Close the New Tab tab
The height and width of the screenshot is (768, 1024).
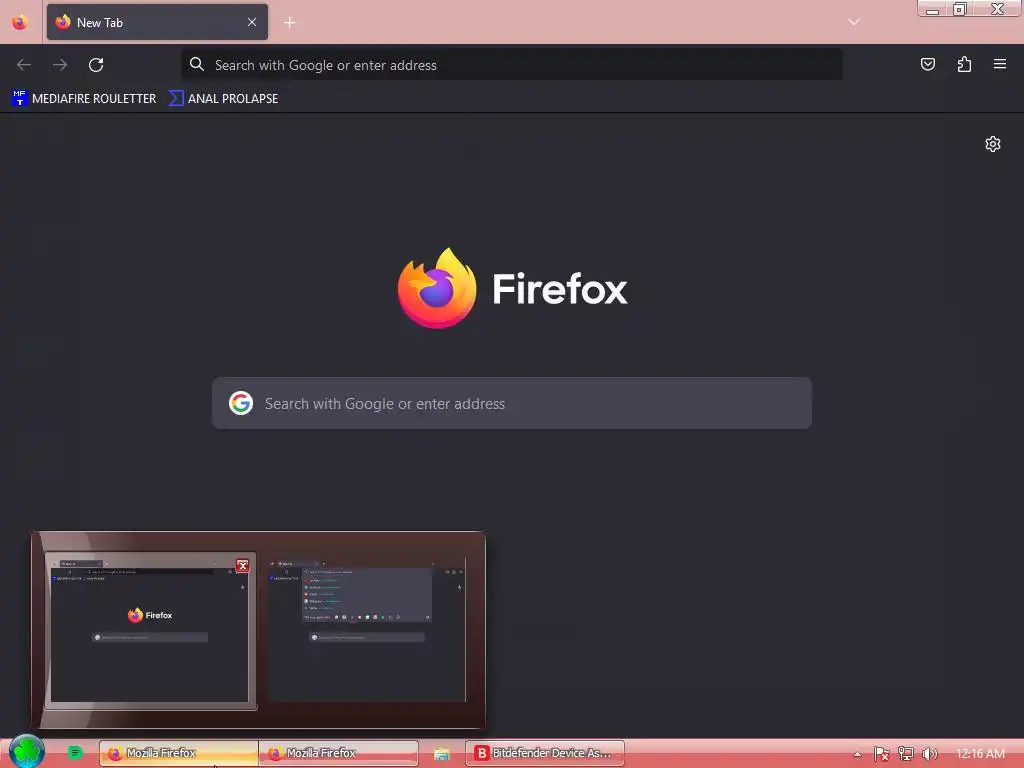(x=252, y=22)
